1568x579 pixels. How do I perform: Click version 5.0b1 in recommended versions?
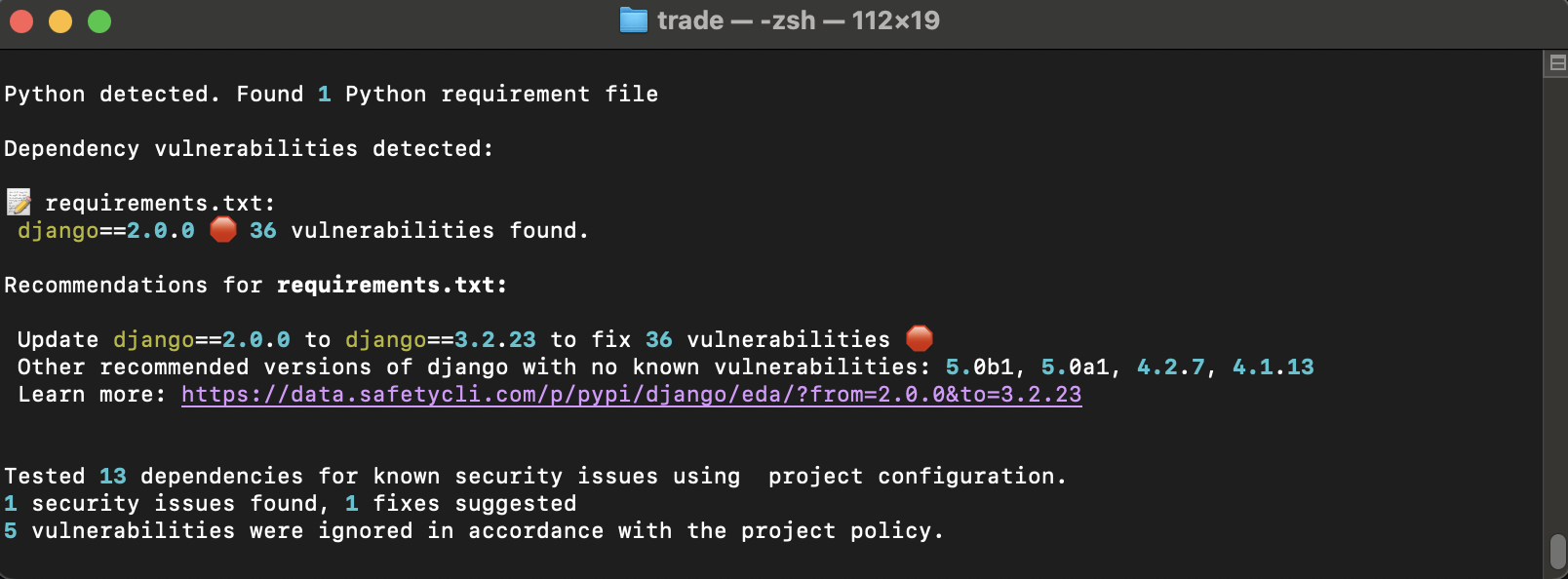click(979, 367)
